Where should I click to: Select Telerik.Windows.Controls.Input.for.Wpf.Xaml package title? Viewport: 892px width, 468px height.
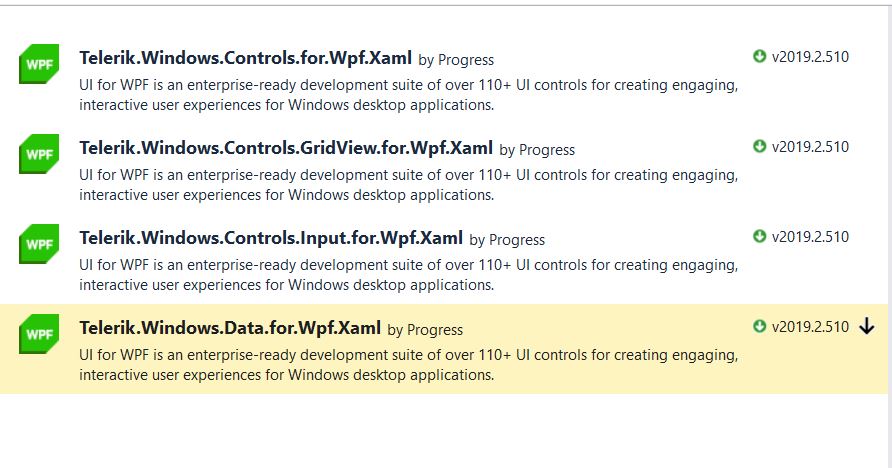coord(270,238)
